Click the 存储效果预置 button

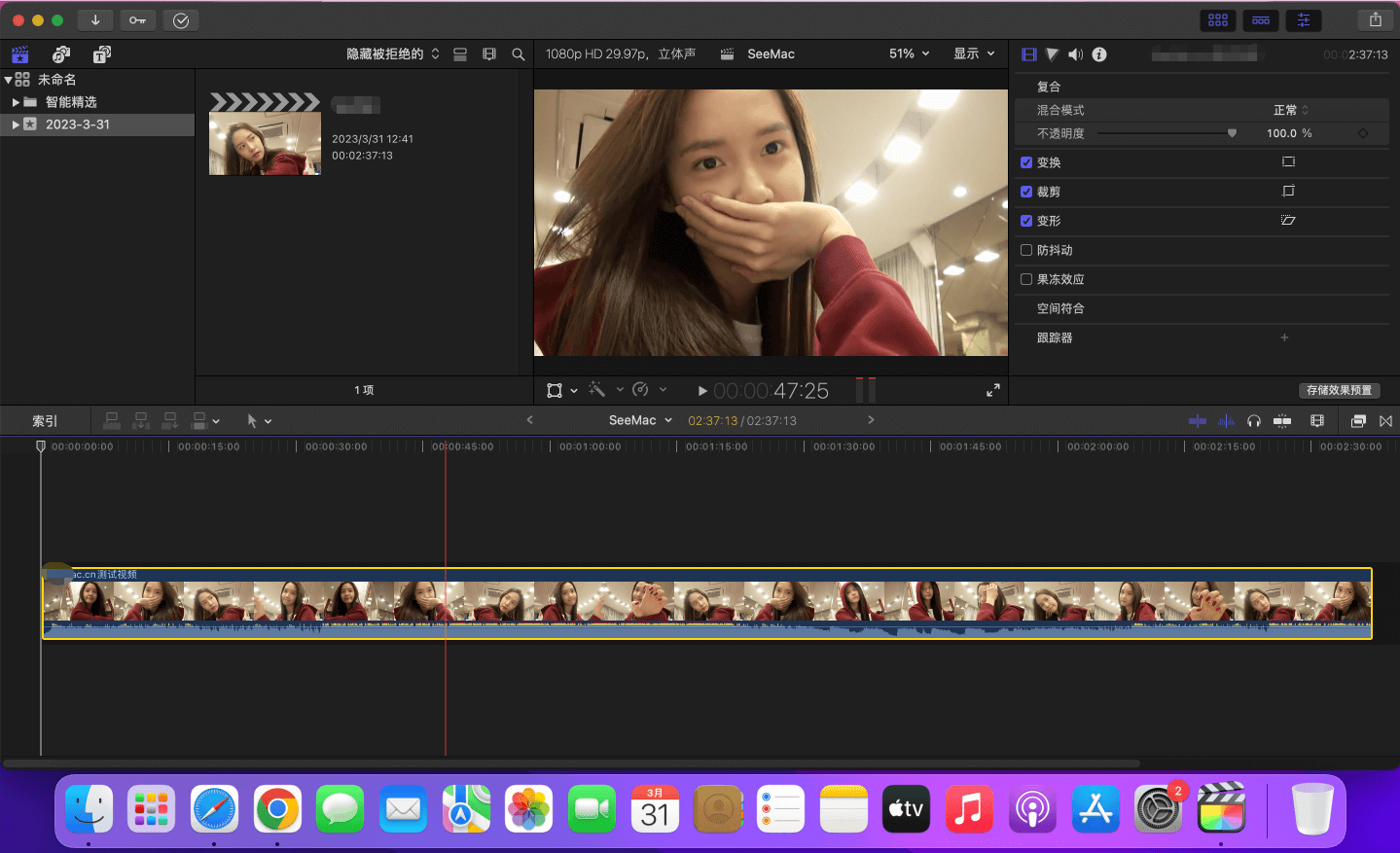pyautogui.click(x=1339, y=390)
